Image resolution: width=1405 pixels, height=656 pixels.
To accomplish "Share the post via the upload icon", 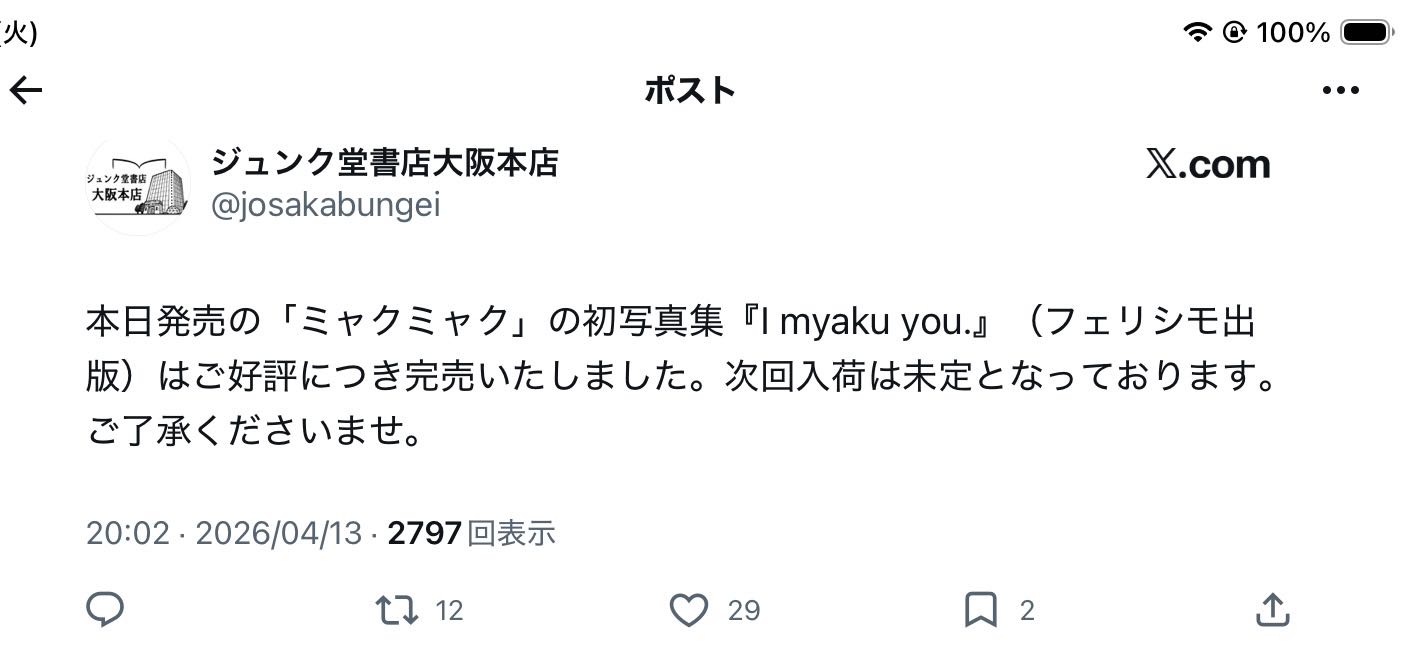I will (x=1271, y=609).
